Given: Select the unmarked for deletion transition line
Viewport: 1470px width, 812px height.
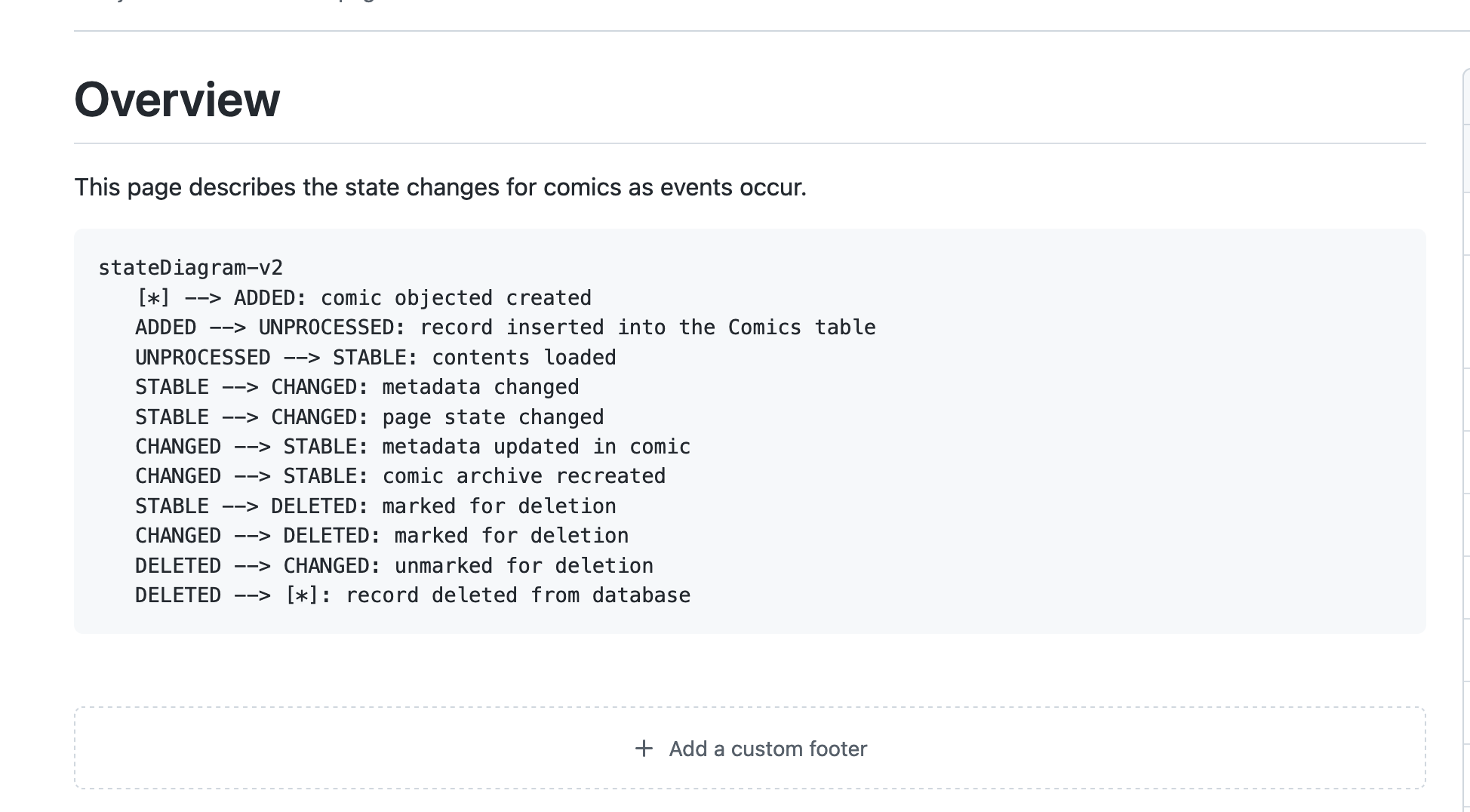Looking at the screenshot, I should tap(394, 564).
